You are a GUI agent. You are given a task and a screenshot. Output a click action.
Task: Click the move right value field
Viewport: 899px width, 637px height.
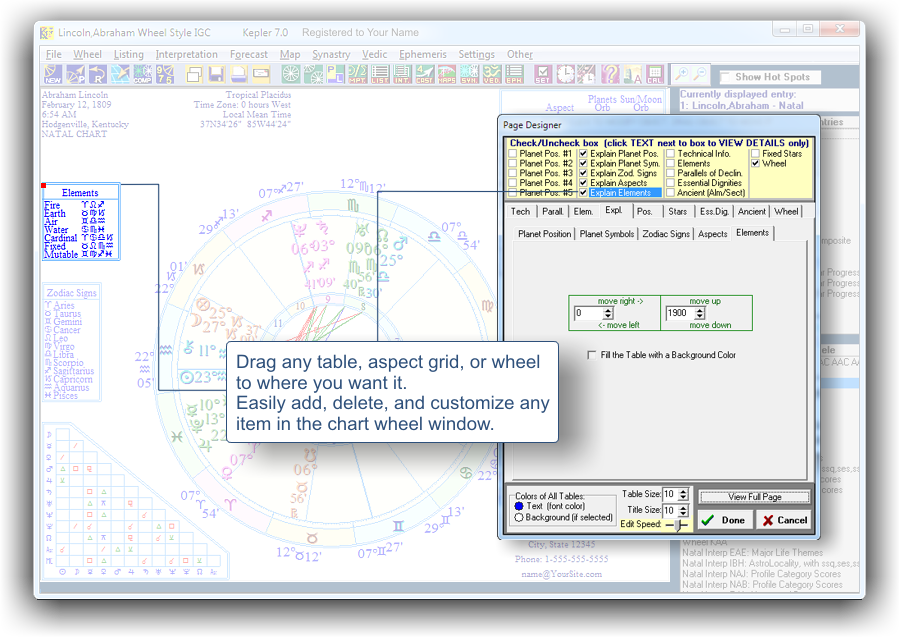click(x=588, y=313)
